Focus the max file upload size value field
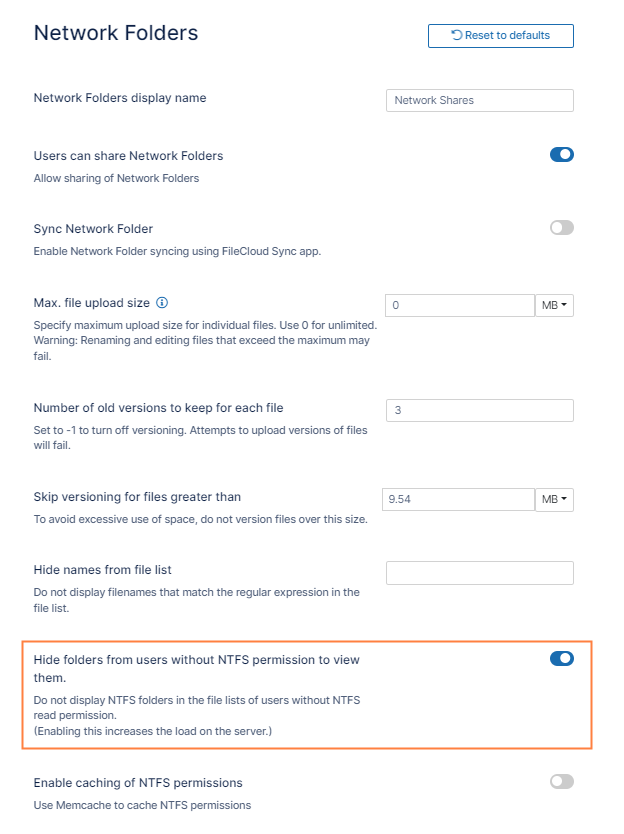The width and height of the screenshot is (624, 834). click(460, 305)
